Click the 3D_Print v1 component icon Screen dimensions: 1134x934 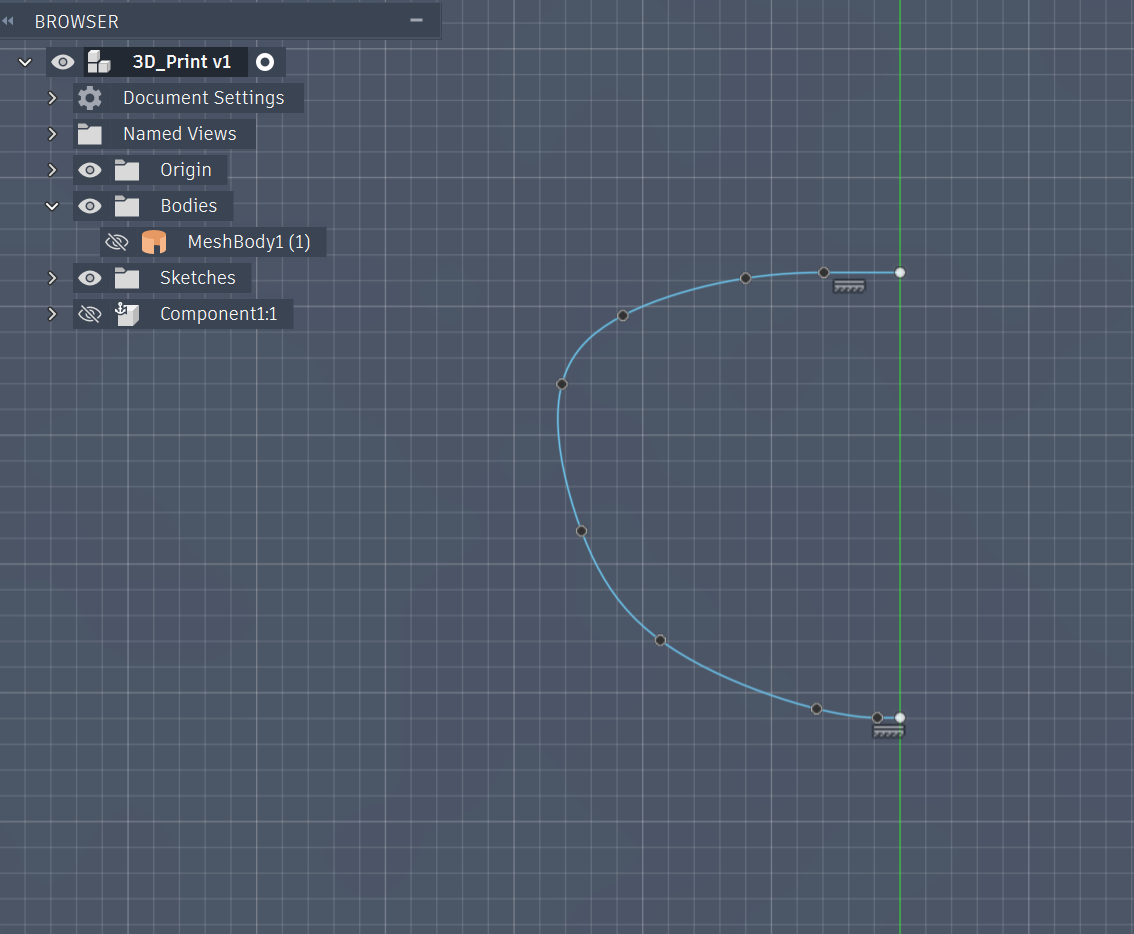pyautogui.click(x=99, y=61)
